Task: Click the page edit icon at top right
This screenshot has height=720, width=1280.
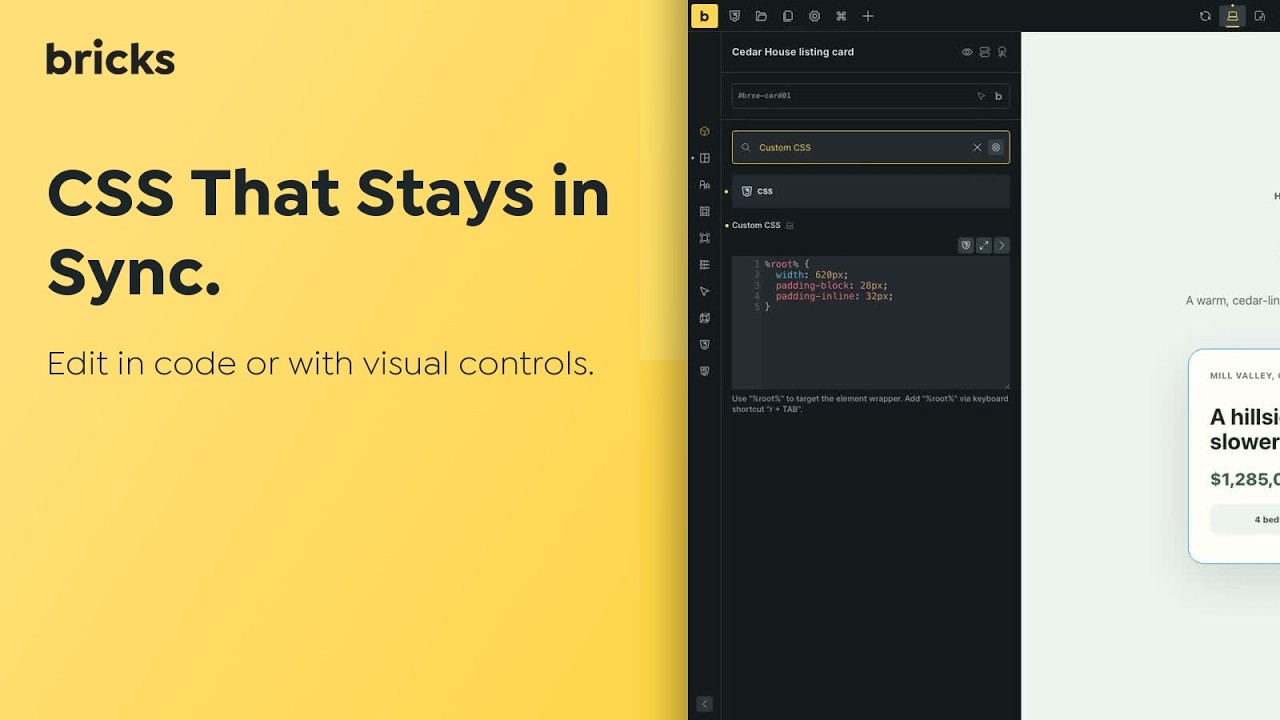Action: tap(1259, 16)
